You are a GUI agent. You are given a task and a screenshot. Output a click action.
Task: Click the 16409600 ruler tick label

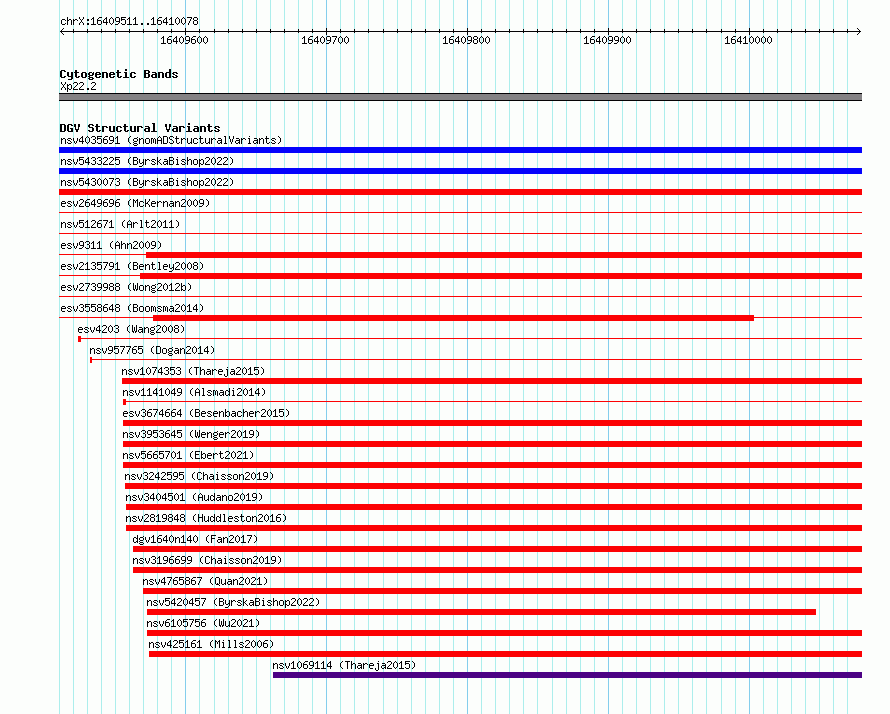coord(184,40)
